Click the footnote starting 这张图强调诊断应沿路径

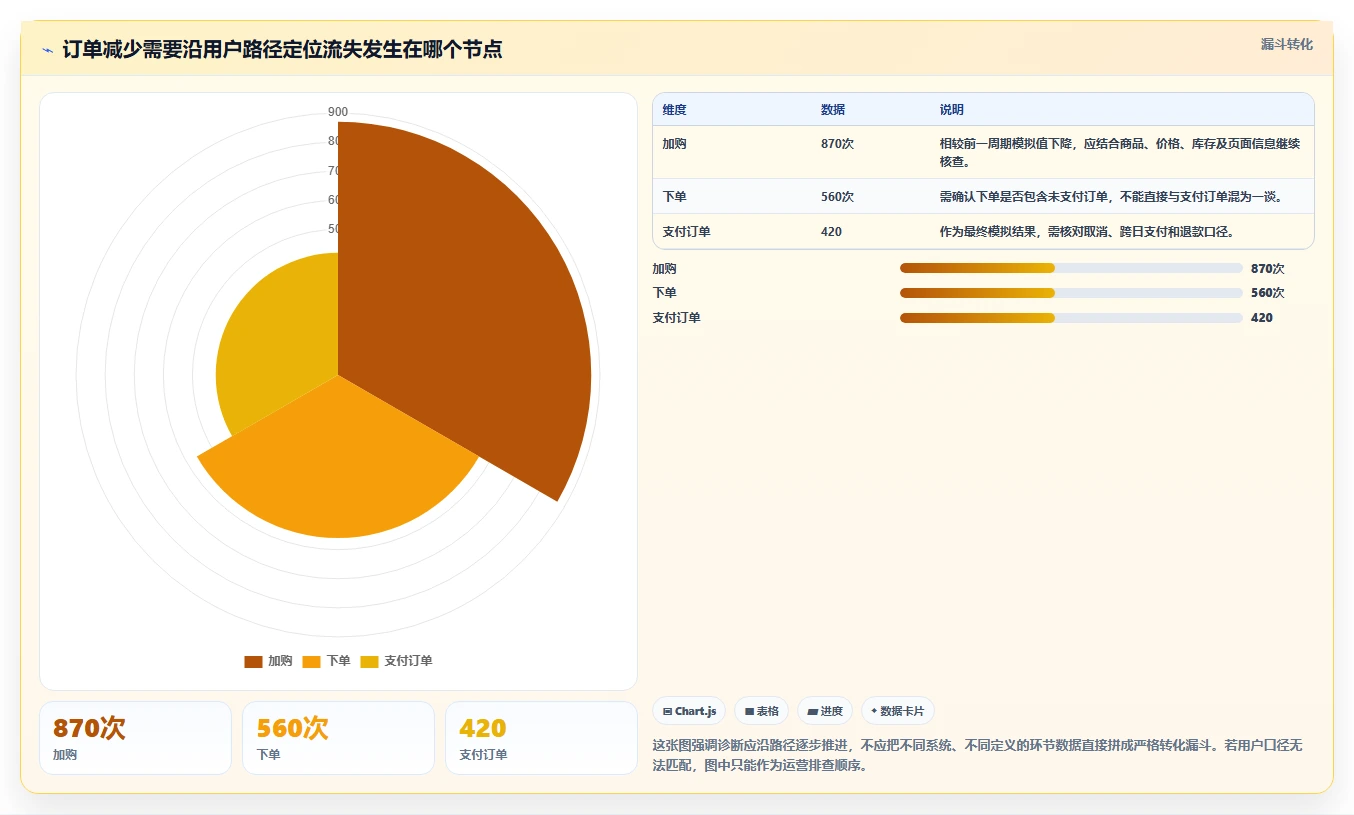click(x=977, y=756)
